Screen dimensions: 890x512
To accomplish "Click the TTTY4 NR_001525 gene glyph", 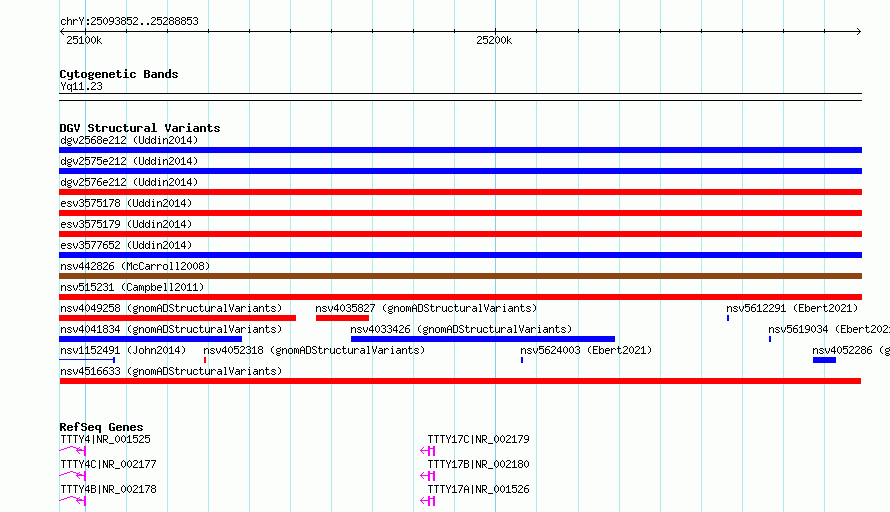I will [73, 451].
